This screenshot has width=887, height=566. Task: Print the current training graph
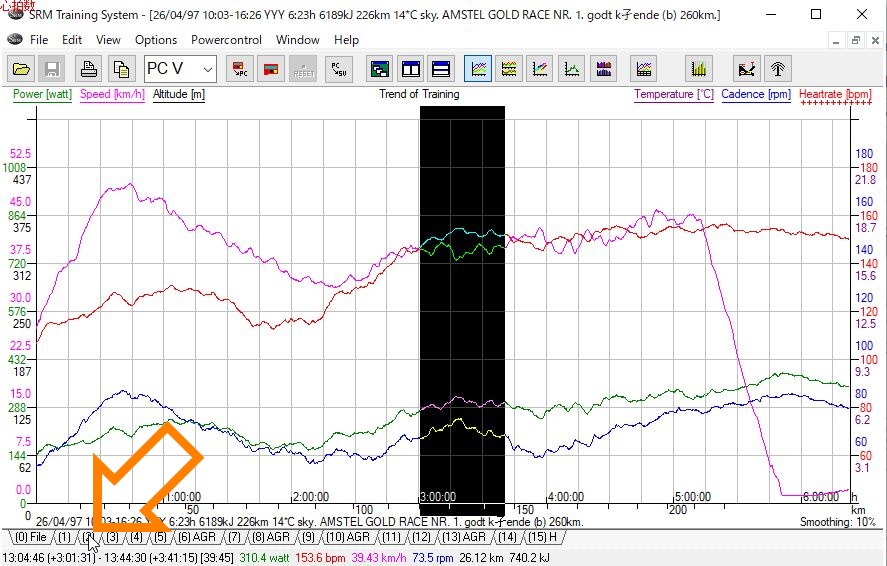tap(89, 69)
